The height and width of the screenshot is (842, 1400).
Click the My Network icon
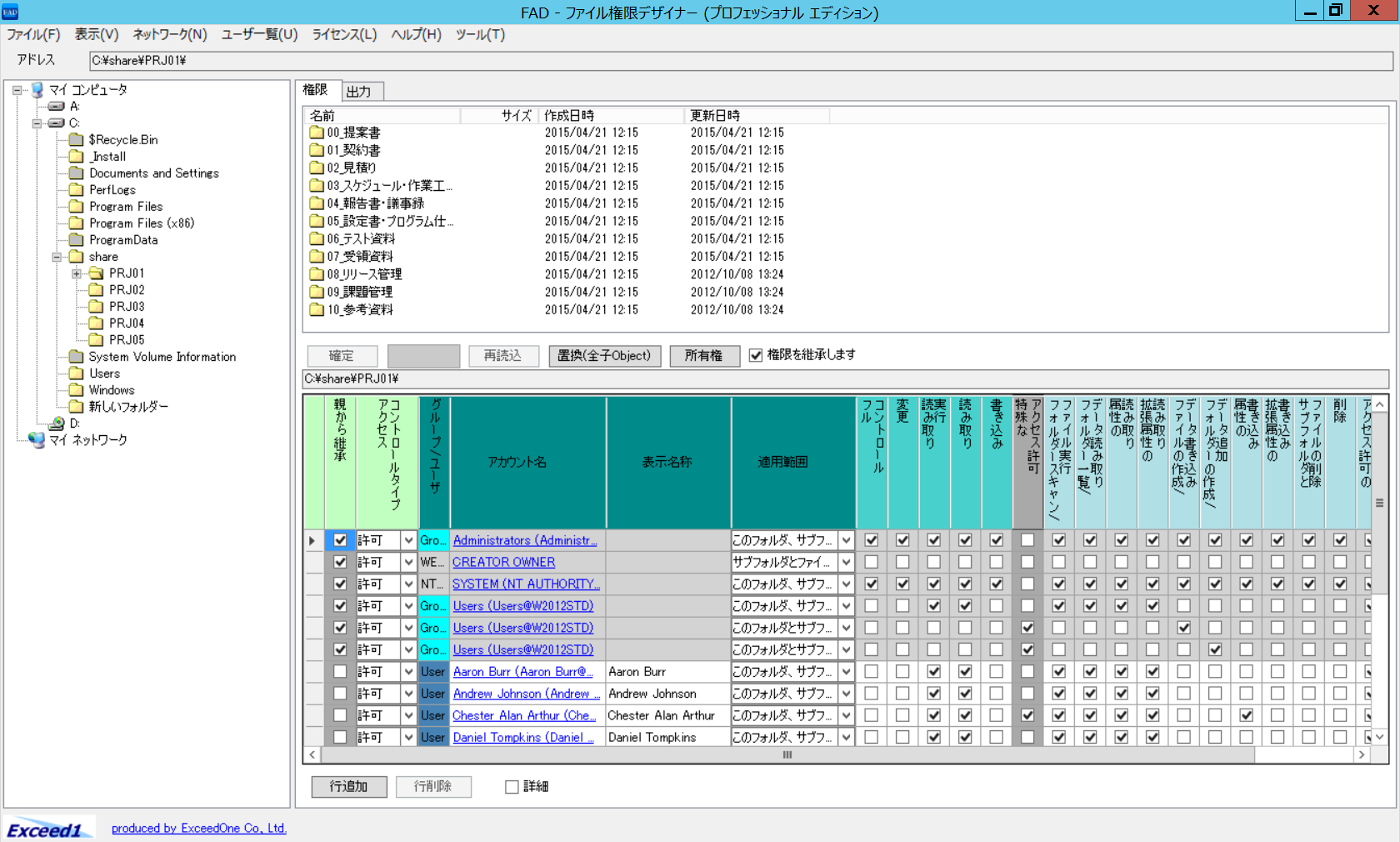37,439
